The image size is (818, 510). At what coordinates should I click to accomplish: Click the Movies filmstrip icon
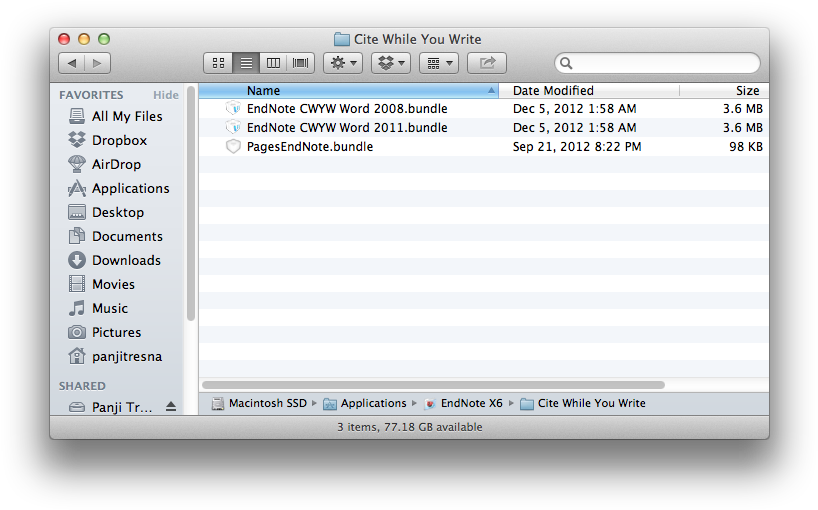(x=77, y=284)
